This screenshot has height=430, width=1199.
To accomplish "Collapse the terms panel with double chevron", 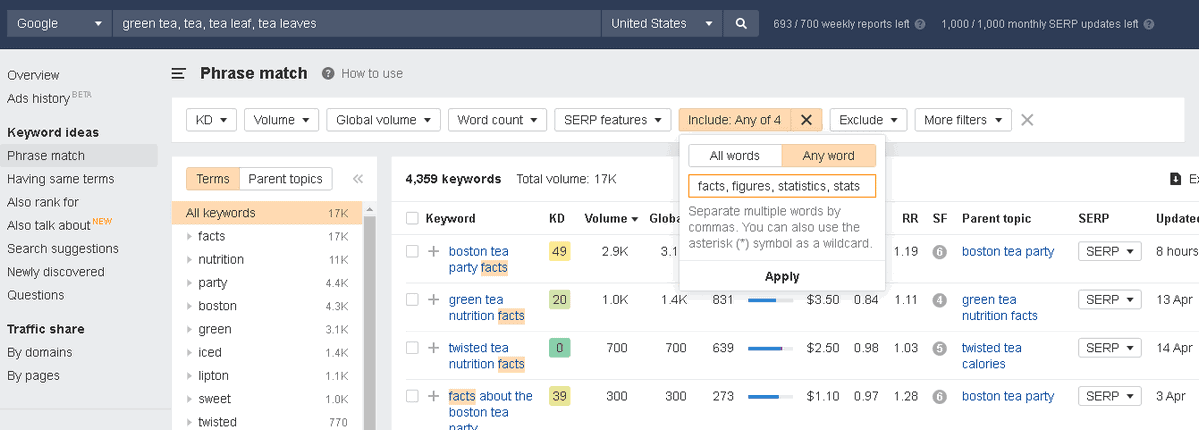I will [x=358, y=179].
